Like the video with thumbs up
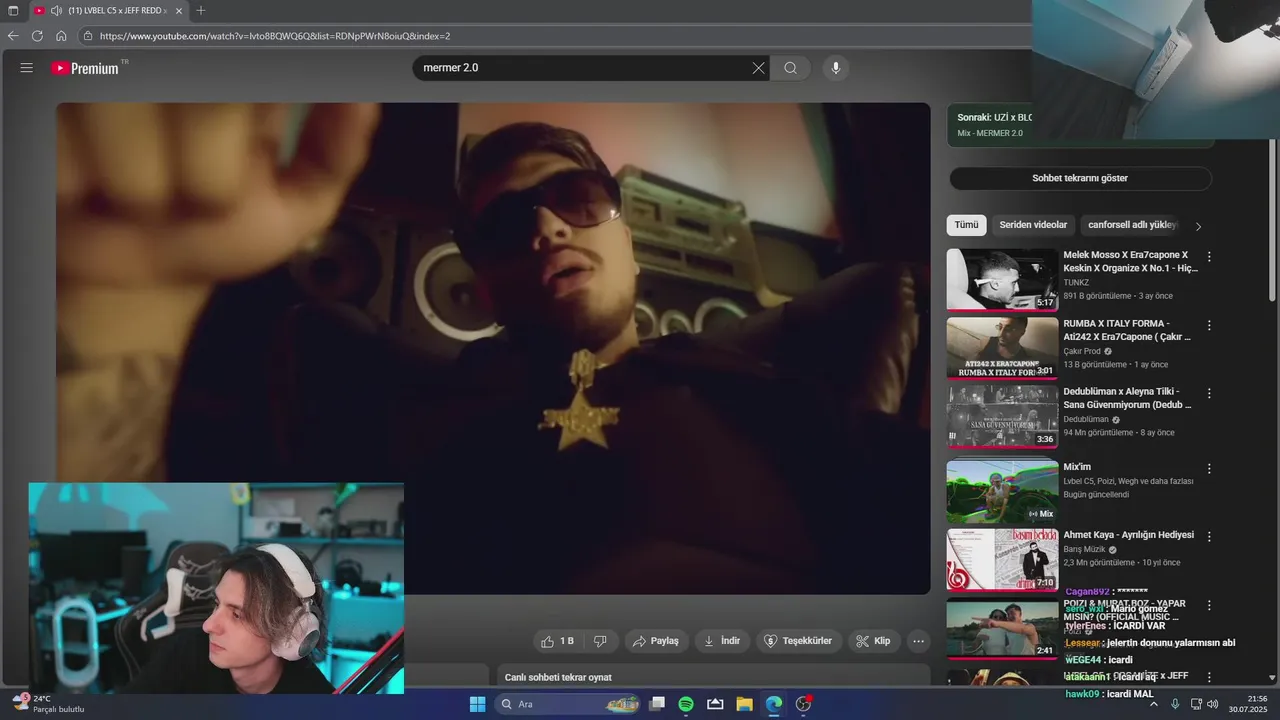The width and height of the screenshot is (1280, 720). pos(556,641)
